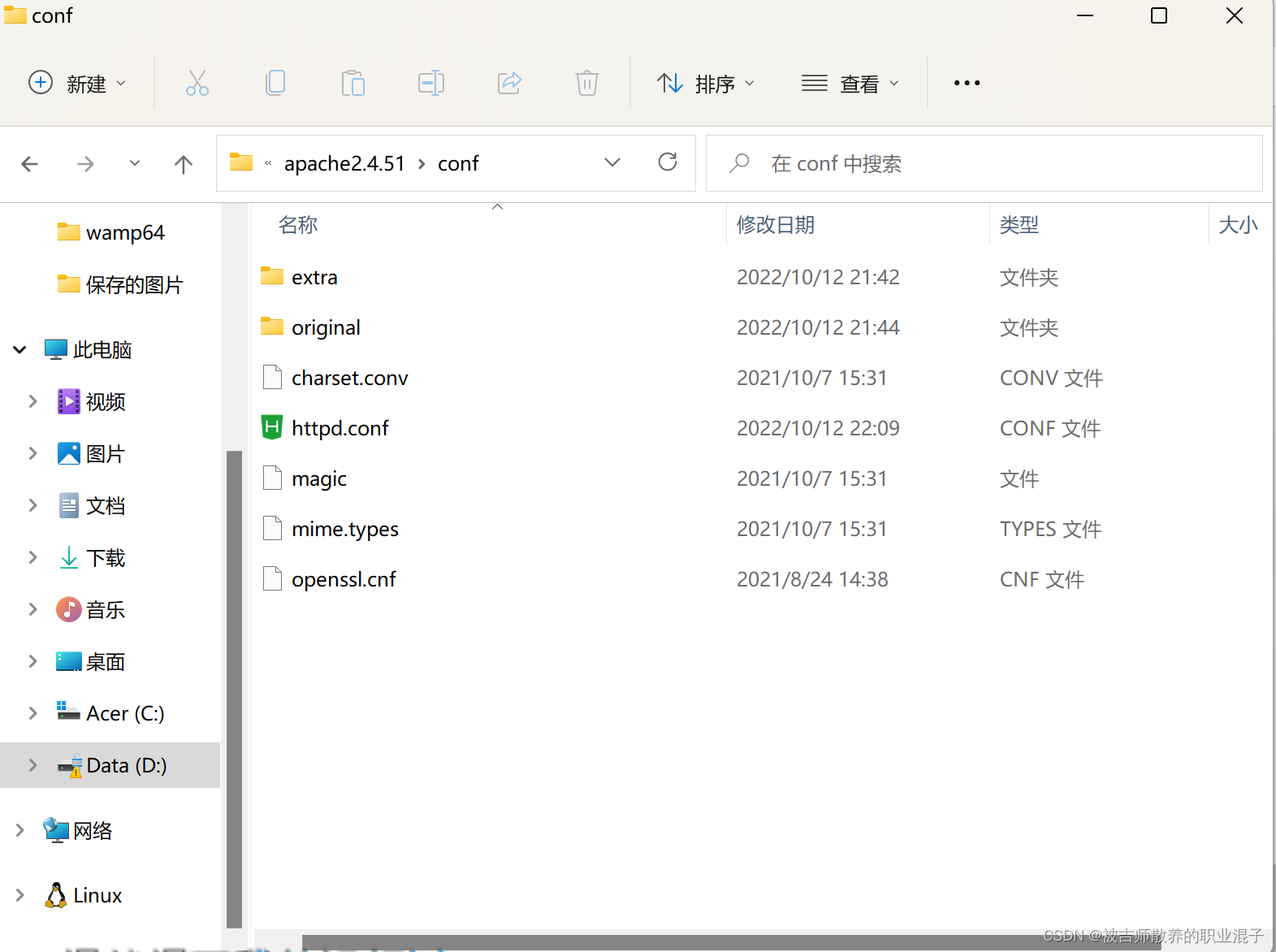Expand the Videos (视频) node
Viewport: 1276px width, 952px height.
coord(32,401)
